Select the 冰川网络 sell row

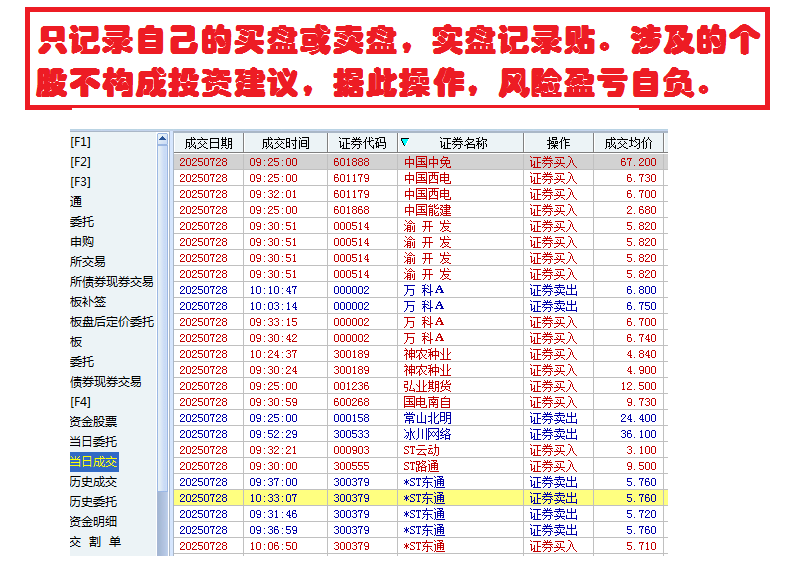coord(420,434)
